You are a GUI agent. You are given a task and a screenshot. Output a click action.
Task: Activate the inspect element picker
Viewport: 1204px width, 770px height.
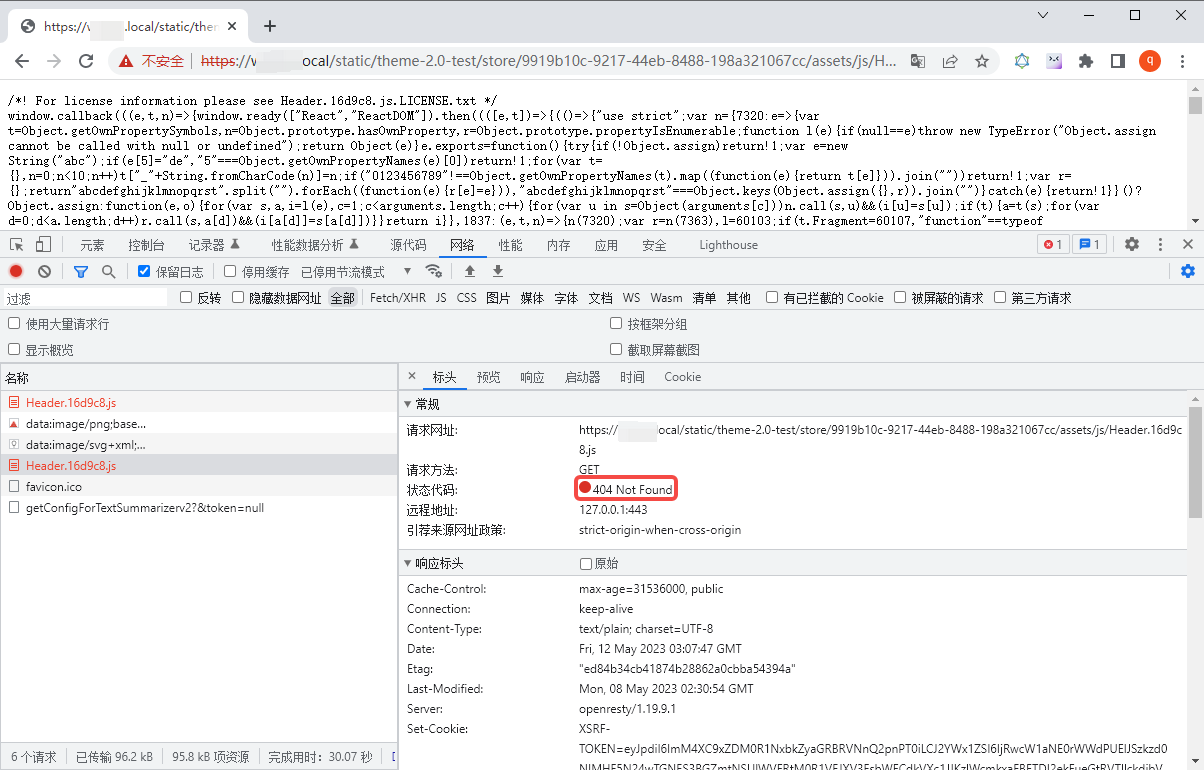pos(16,244)
